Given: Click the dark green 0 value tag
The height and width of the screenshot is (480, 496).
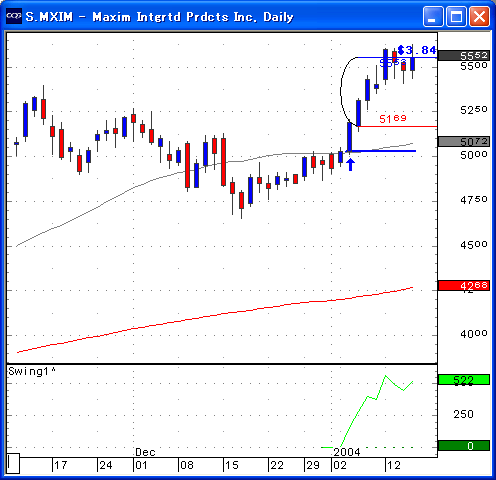Looking at the screenshot, I should pyautogui.click(x=464, y=446).
